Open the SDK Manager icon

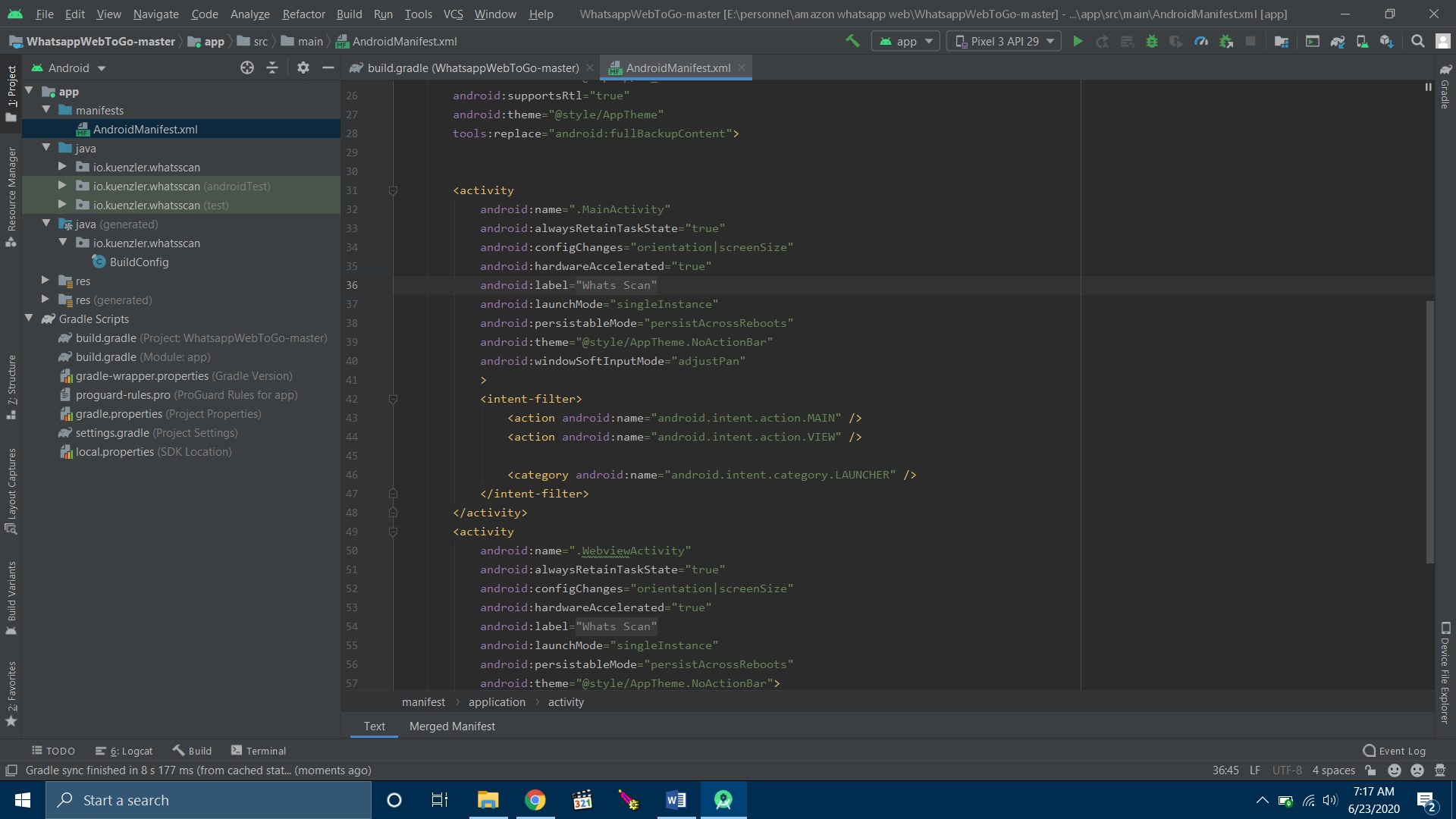point(1386,42)
